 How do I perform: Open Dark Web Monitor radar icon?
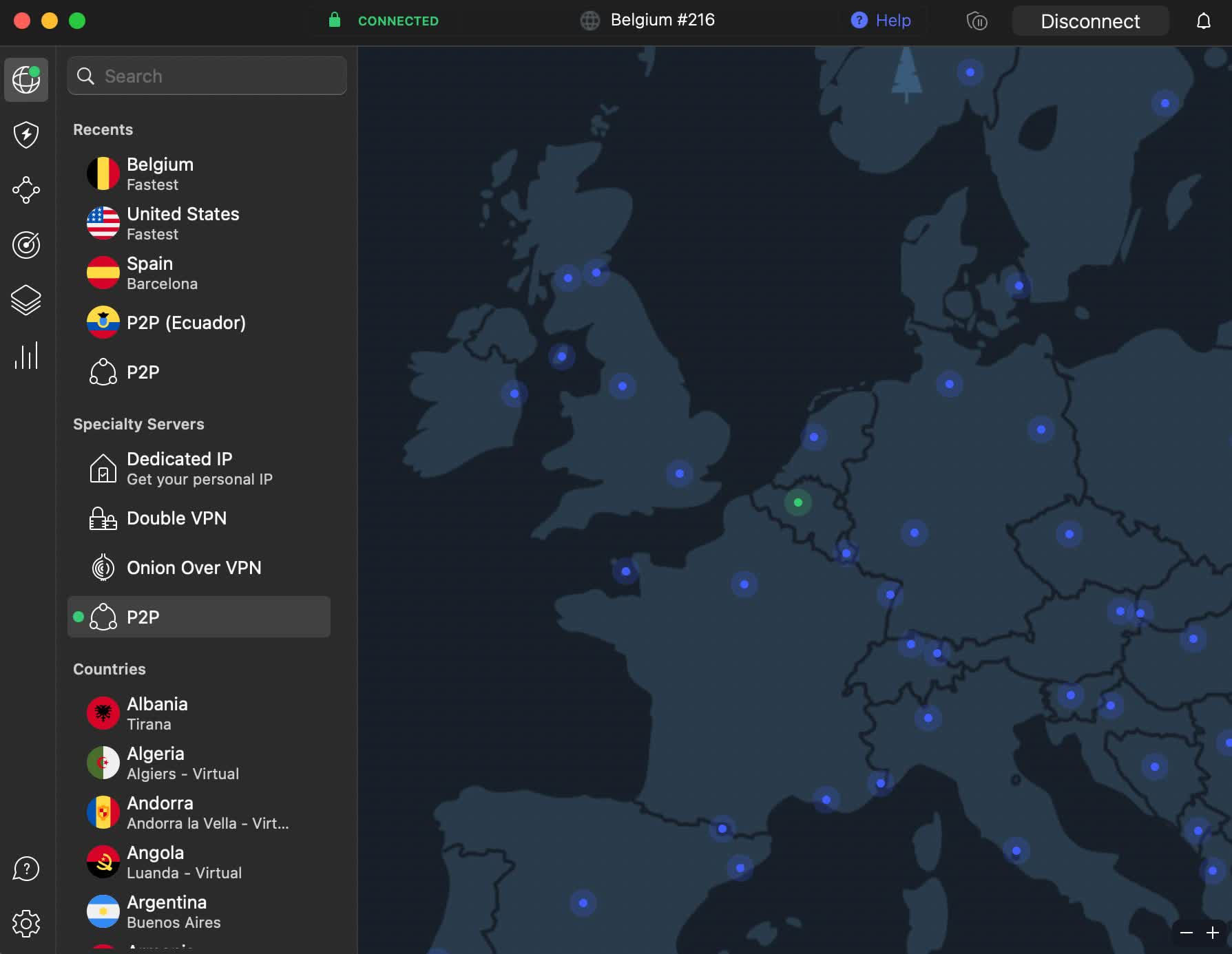click(26, 245)
